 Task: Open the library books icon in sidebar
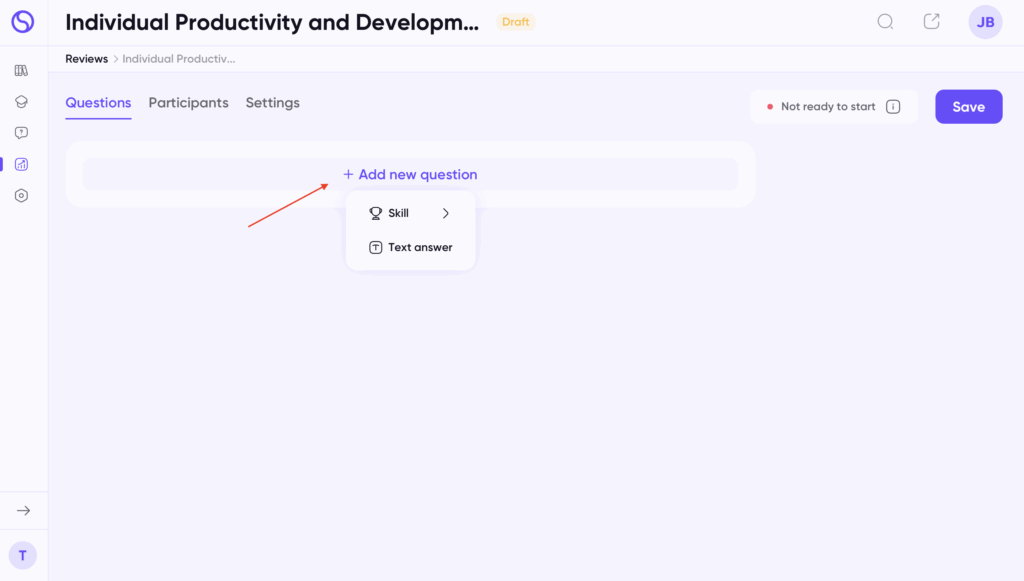pos(21,71)
